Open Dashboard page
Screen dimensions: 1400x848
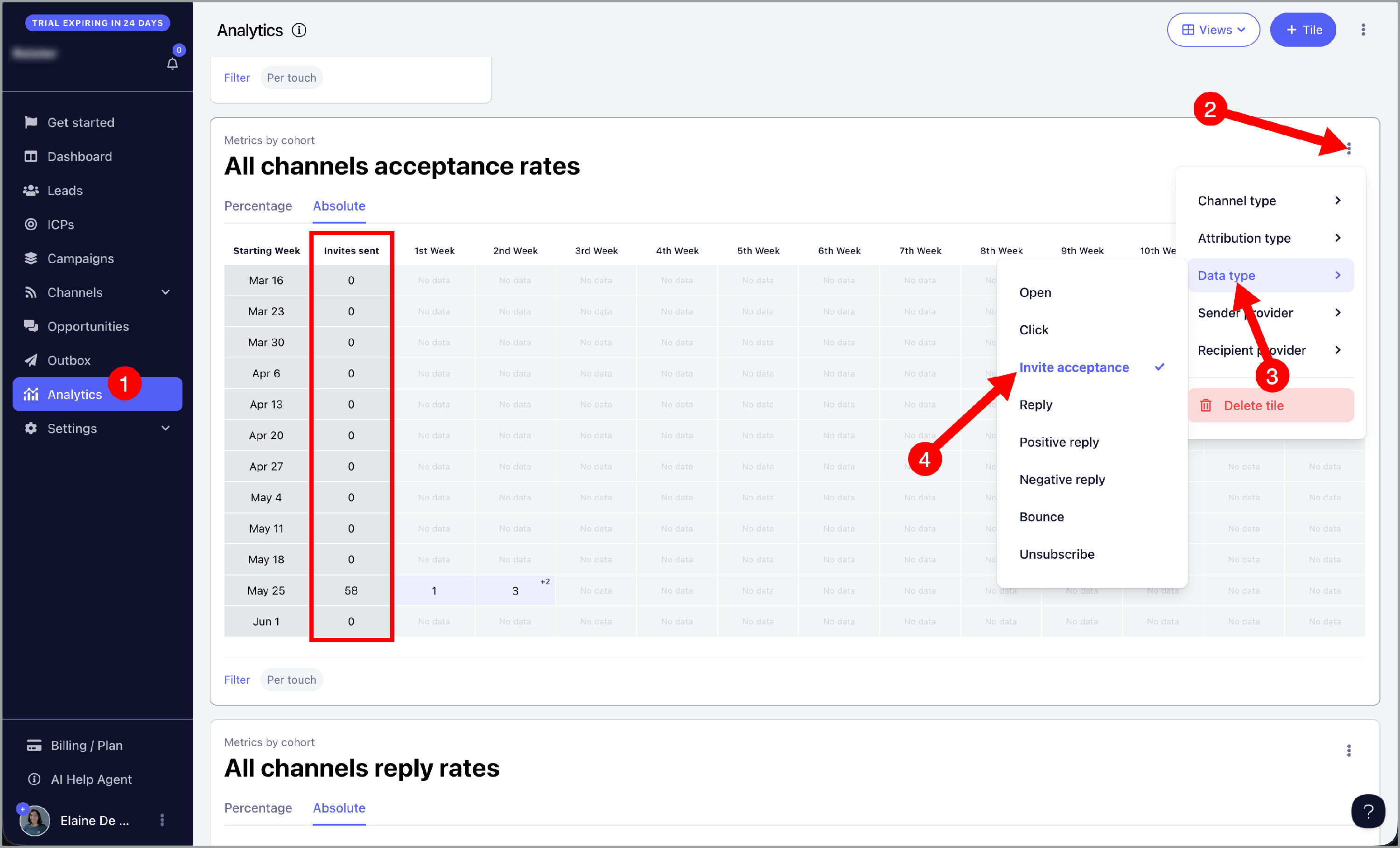tap(97, 156)
